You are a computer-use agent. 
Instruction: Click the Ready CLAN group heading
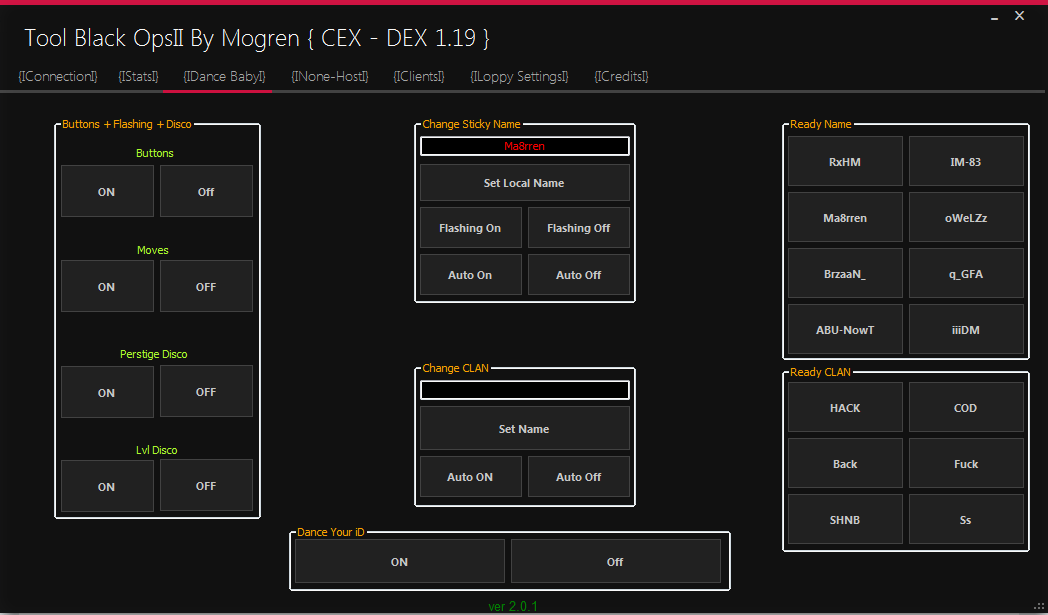click(820, 372)
